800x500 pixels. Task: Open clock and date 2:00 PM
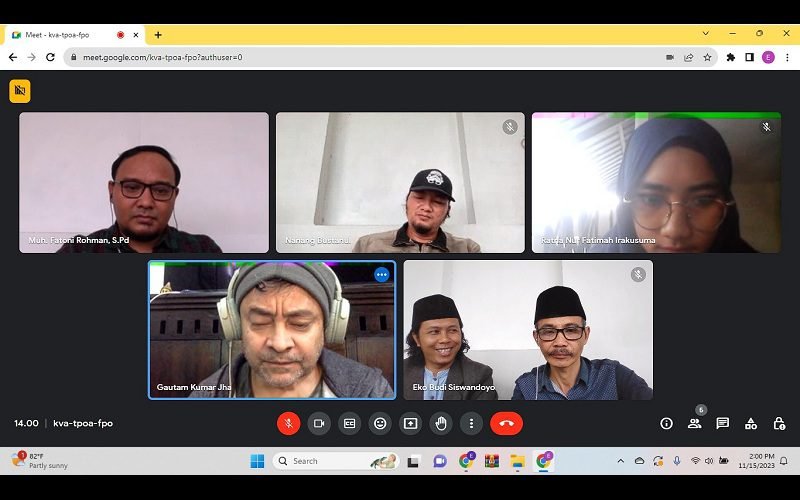tap(757, 461)
